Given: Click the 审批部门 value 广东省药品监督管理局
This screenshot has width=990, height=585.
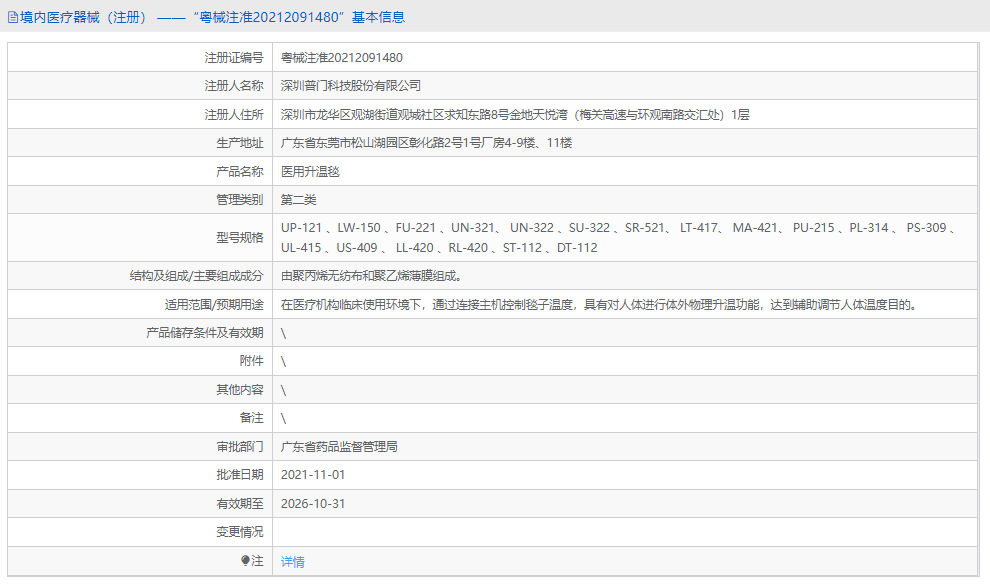Looking at the screenshot, I should (340, 446).
